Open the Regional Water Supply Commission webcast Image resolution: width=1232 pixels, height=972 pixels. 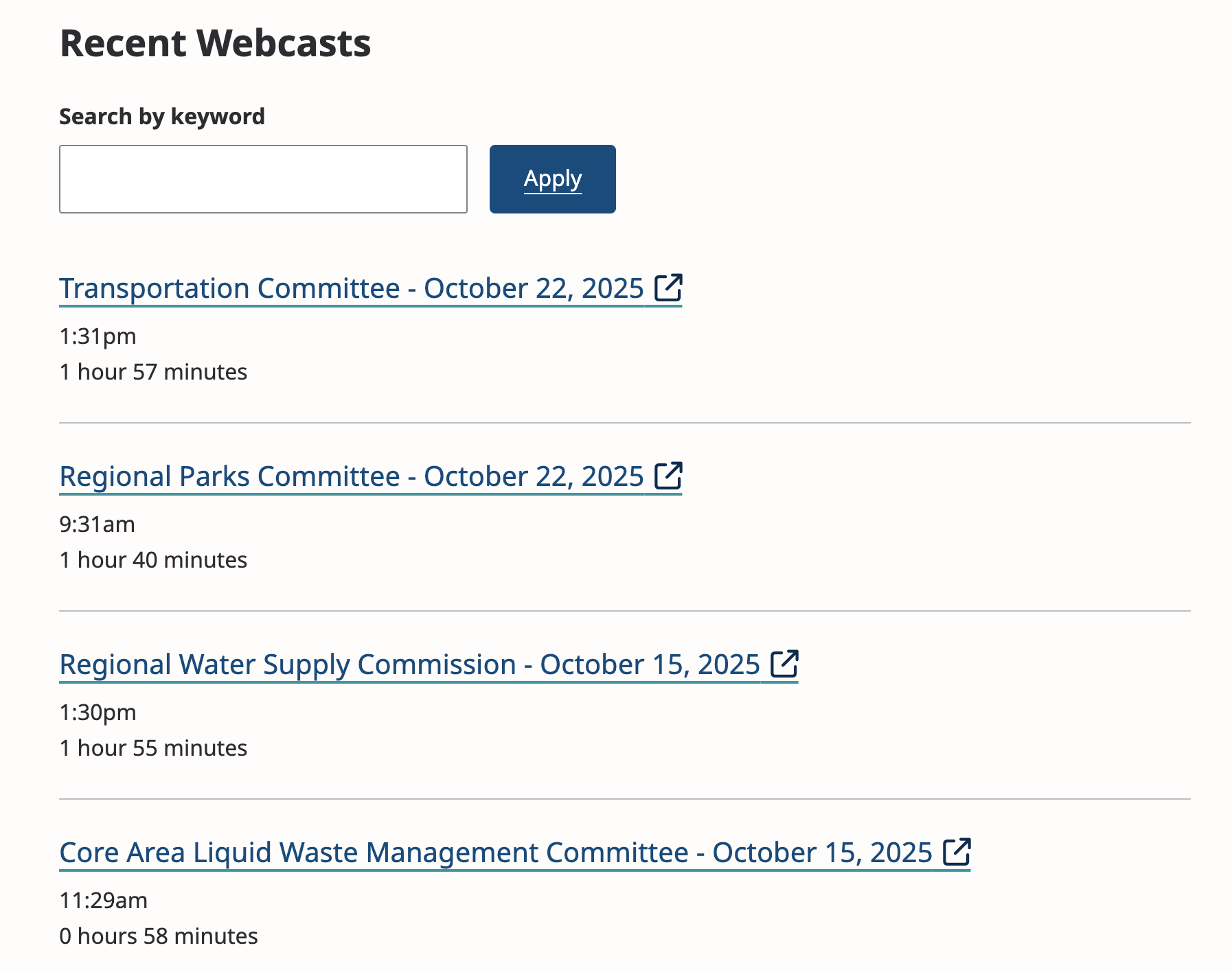[409, 664]
